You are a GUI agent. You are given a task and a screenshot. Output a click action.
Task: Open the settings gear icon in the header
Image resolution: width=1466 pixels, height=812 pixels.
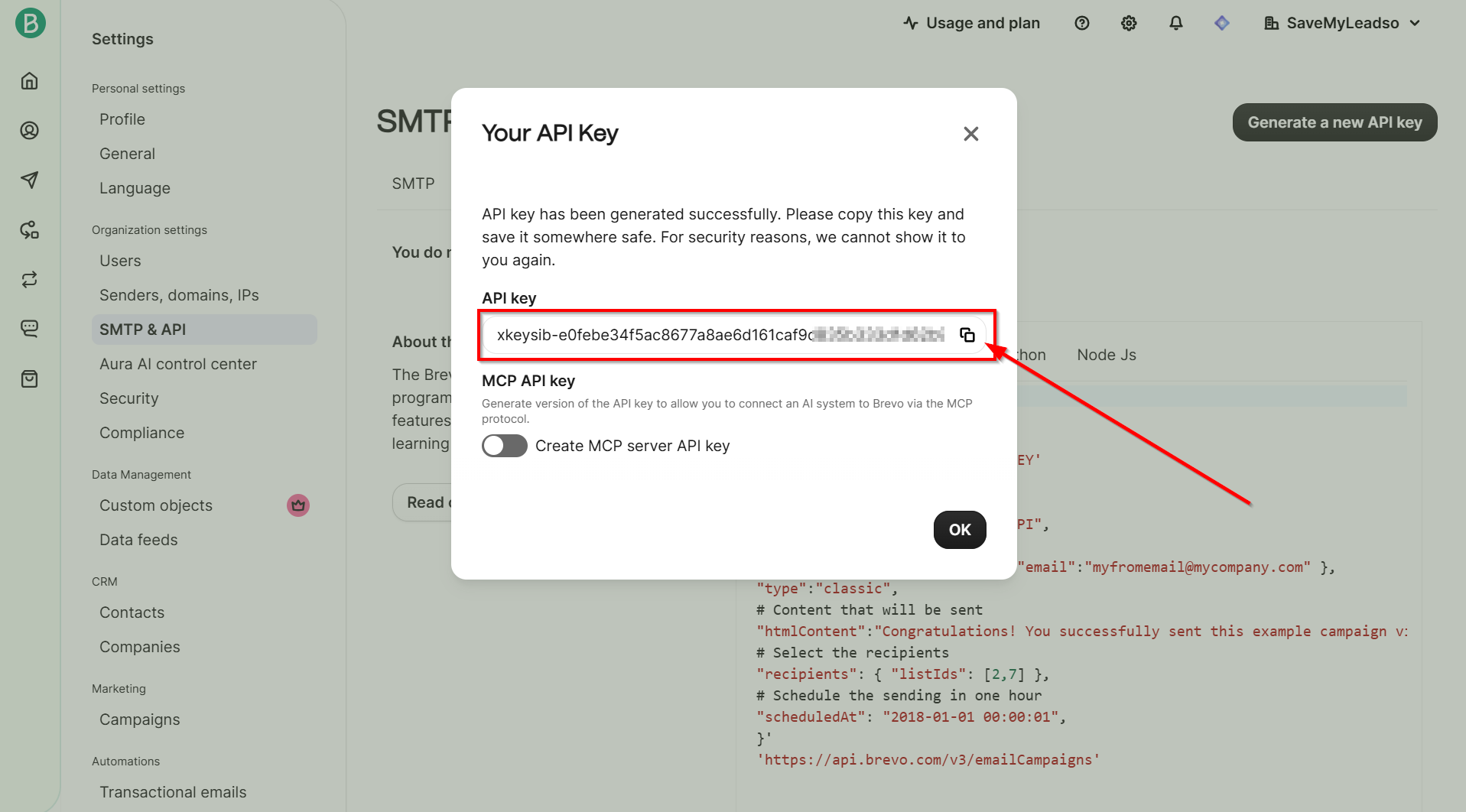[1128, 23]
